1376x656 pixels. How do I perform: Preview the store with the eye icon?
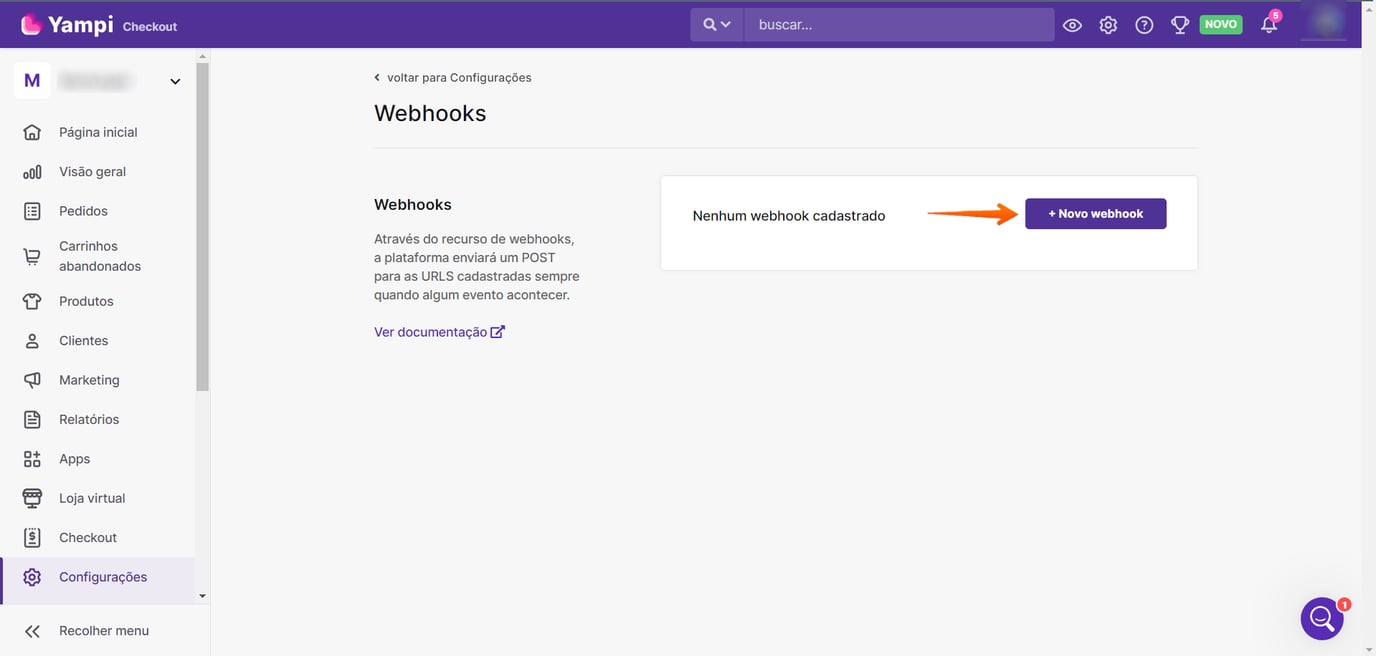pyautogui.click(x=1072, y=24)
